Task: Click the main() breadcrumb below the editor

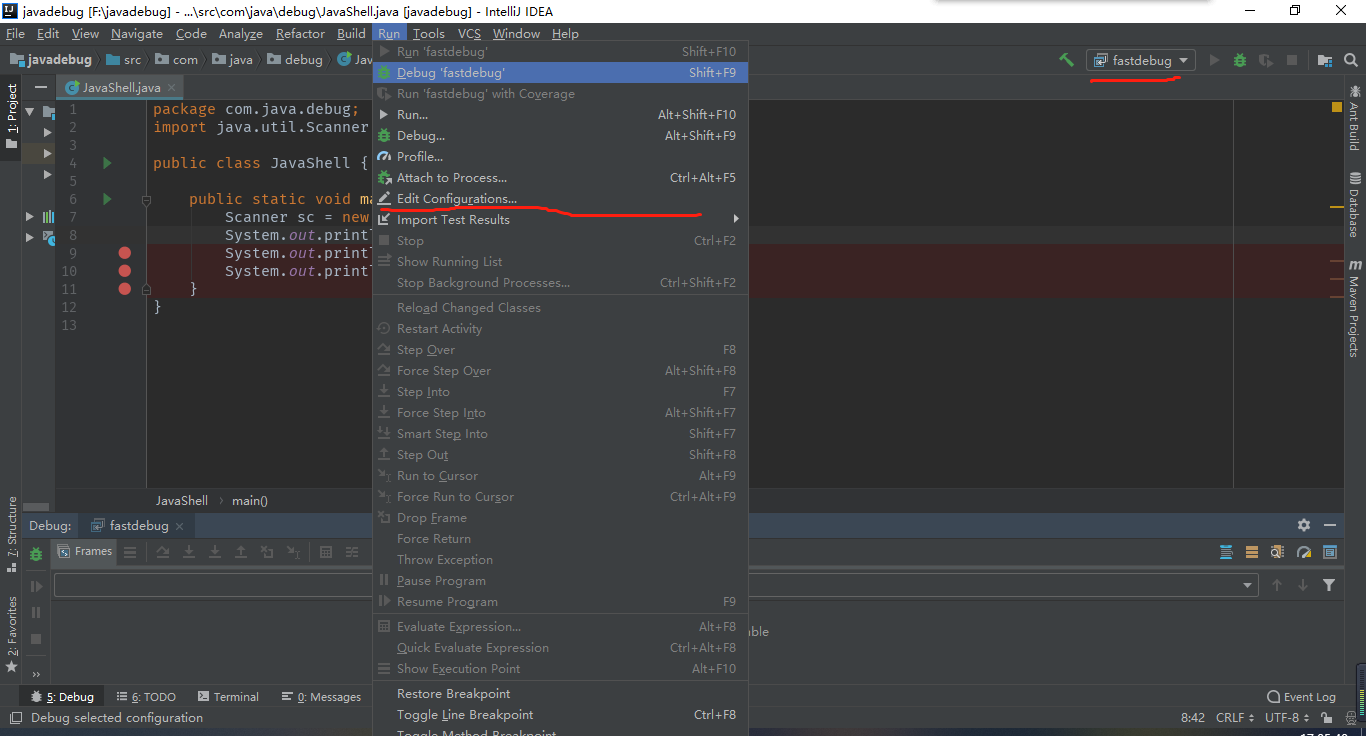Action: point(250,500)
